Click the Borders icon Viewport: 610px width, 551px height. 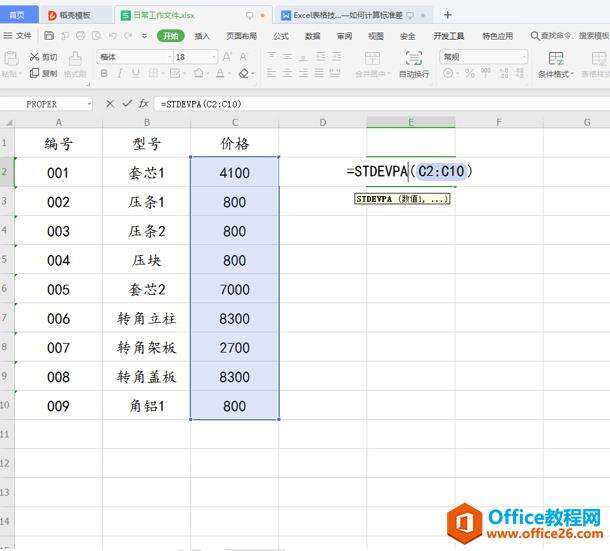point(153,73)
